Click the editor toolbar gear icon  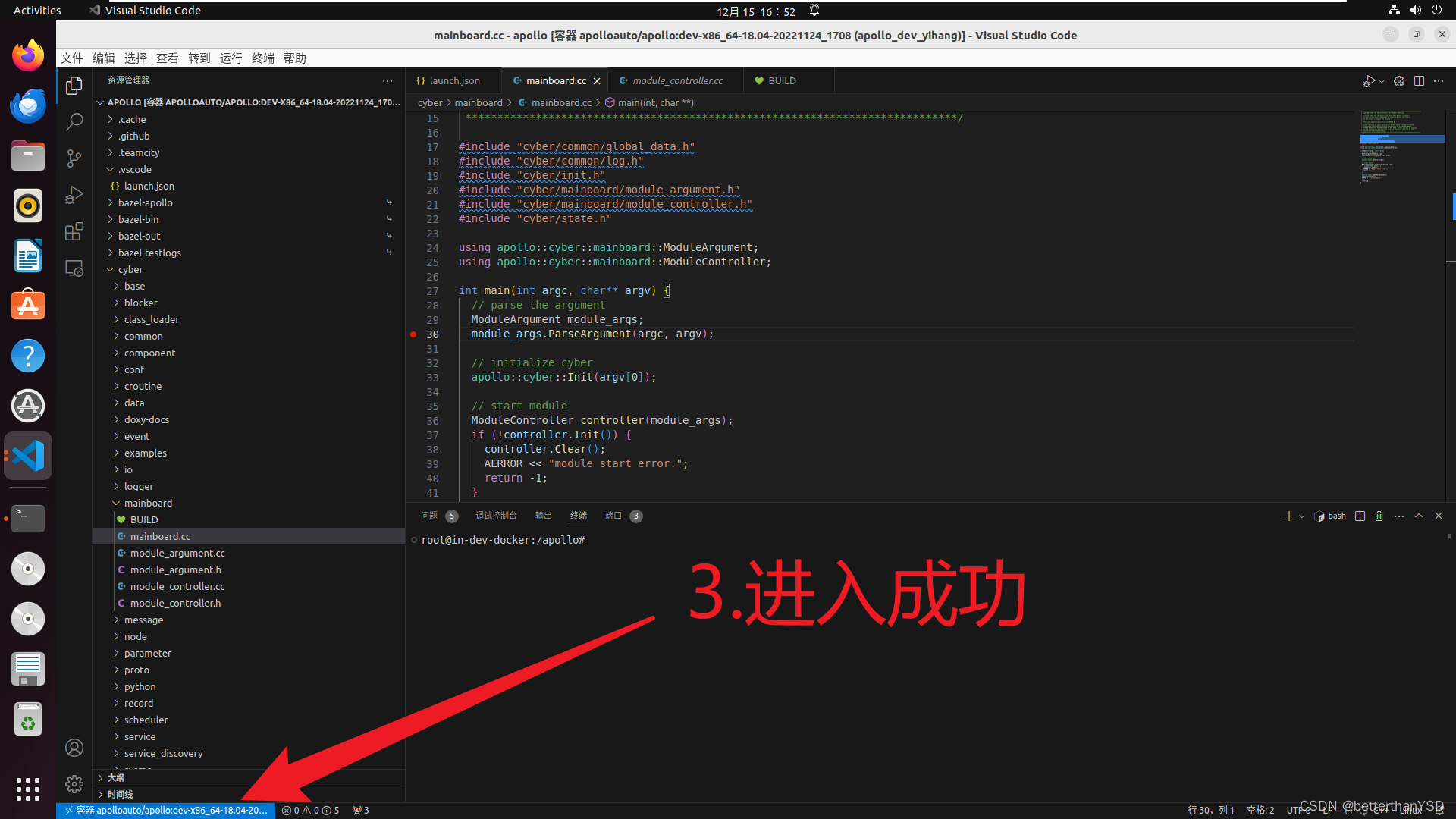[1399, 81]
